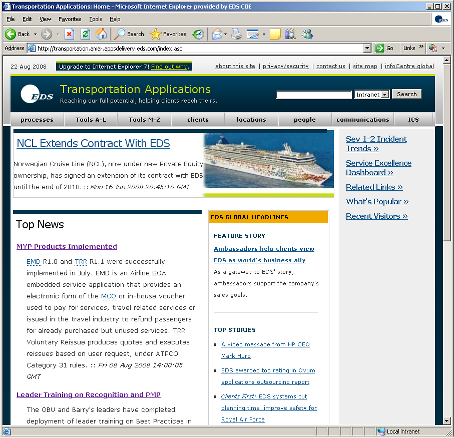This screenshot has width=454, height=438.
Task: Click the vertical scrollbar down arrow
Action: (447, 421)
